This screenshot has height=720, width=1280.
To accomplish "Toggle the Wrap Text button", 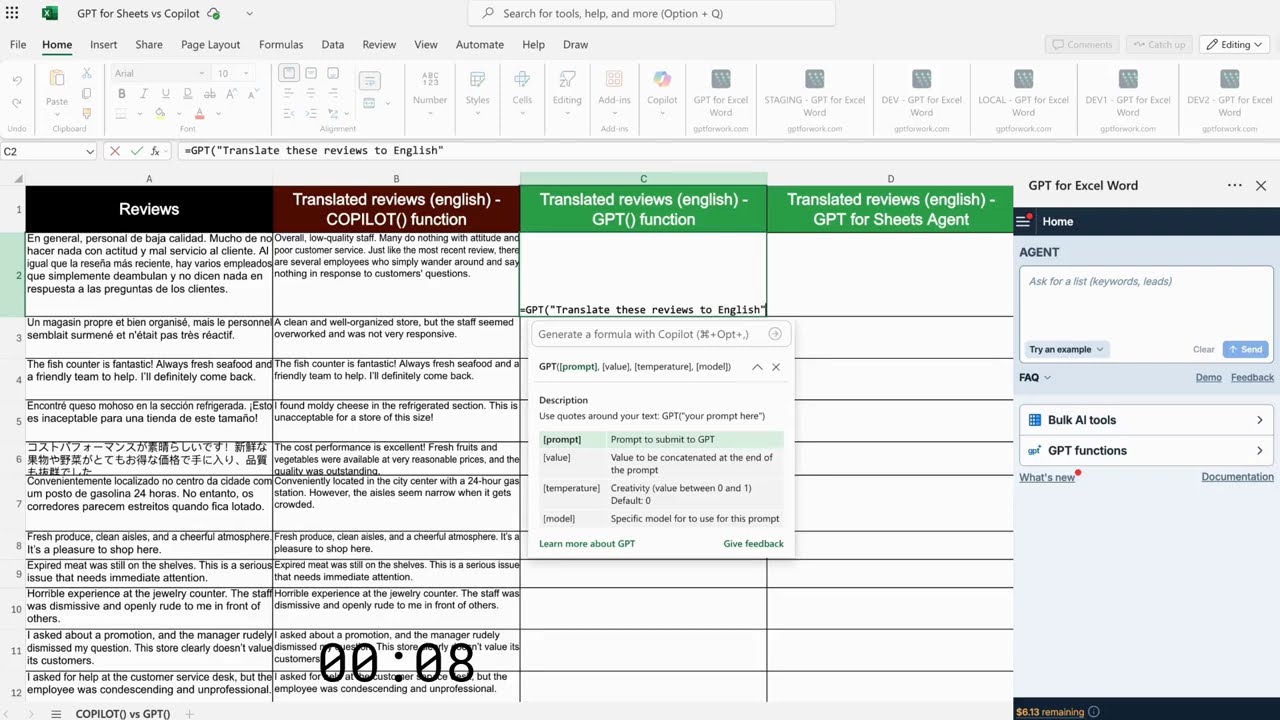I will (370, 81).
